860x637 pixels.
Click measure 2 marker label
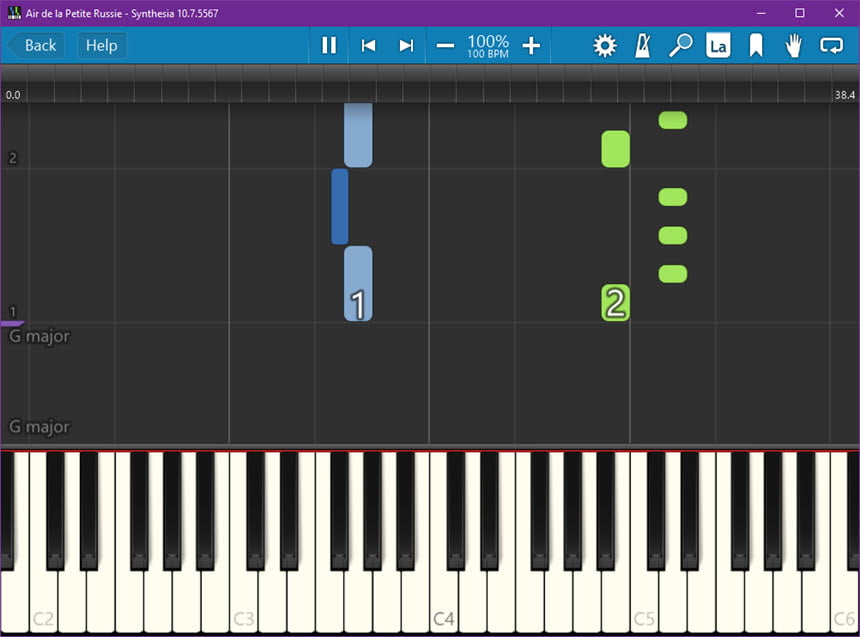13,158
